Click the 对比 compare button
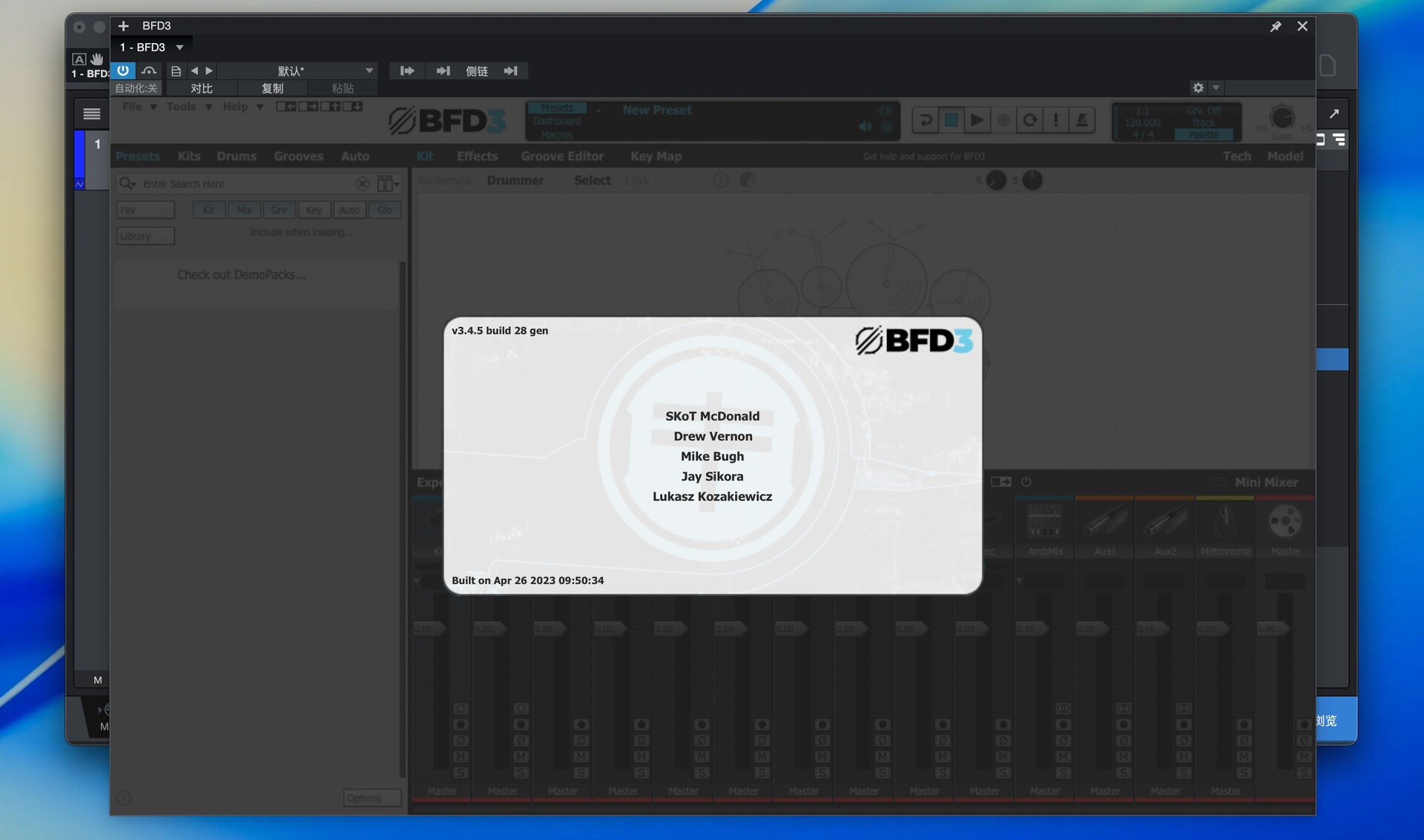 pos(202,88)
